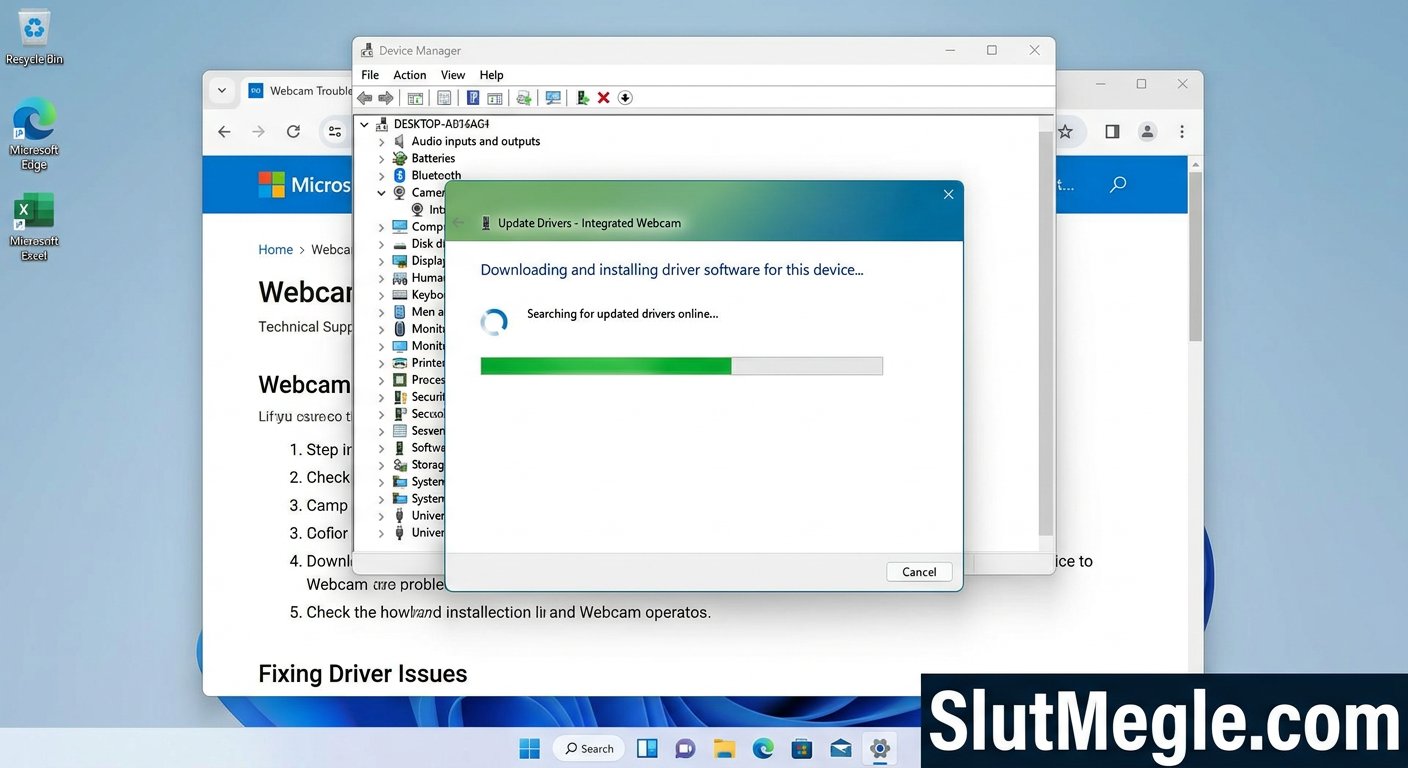This screenshot has width=1408, height=768.
Task: Select the Webcam Troubleshooting browser tab
Action: coord(299,91)
